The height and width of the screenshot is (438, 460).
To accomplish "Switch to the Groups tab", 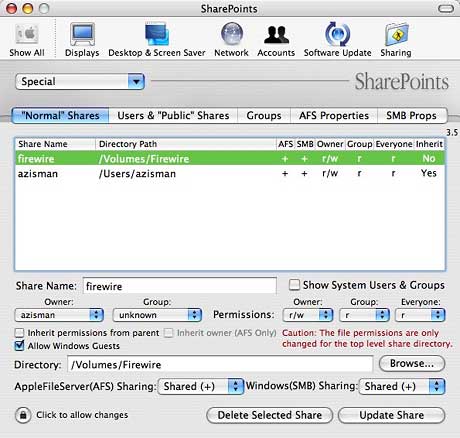I will click(264, 116).
